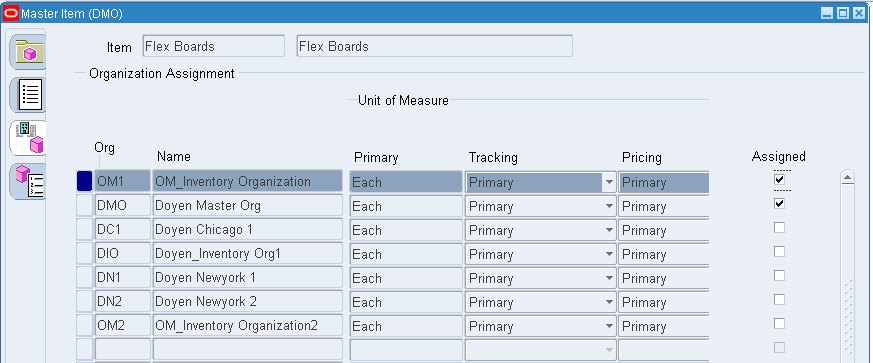Maximize the Master Item window
The width and height of the screenshot is (873, 363).
(x=843, y=13)
